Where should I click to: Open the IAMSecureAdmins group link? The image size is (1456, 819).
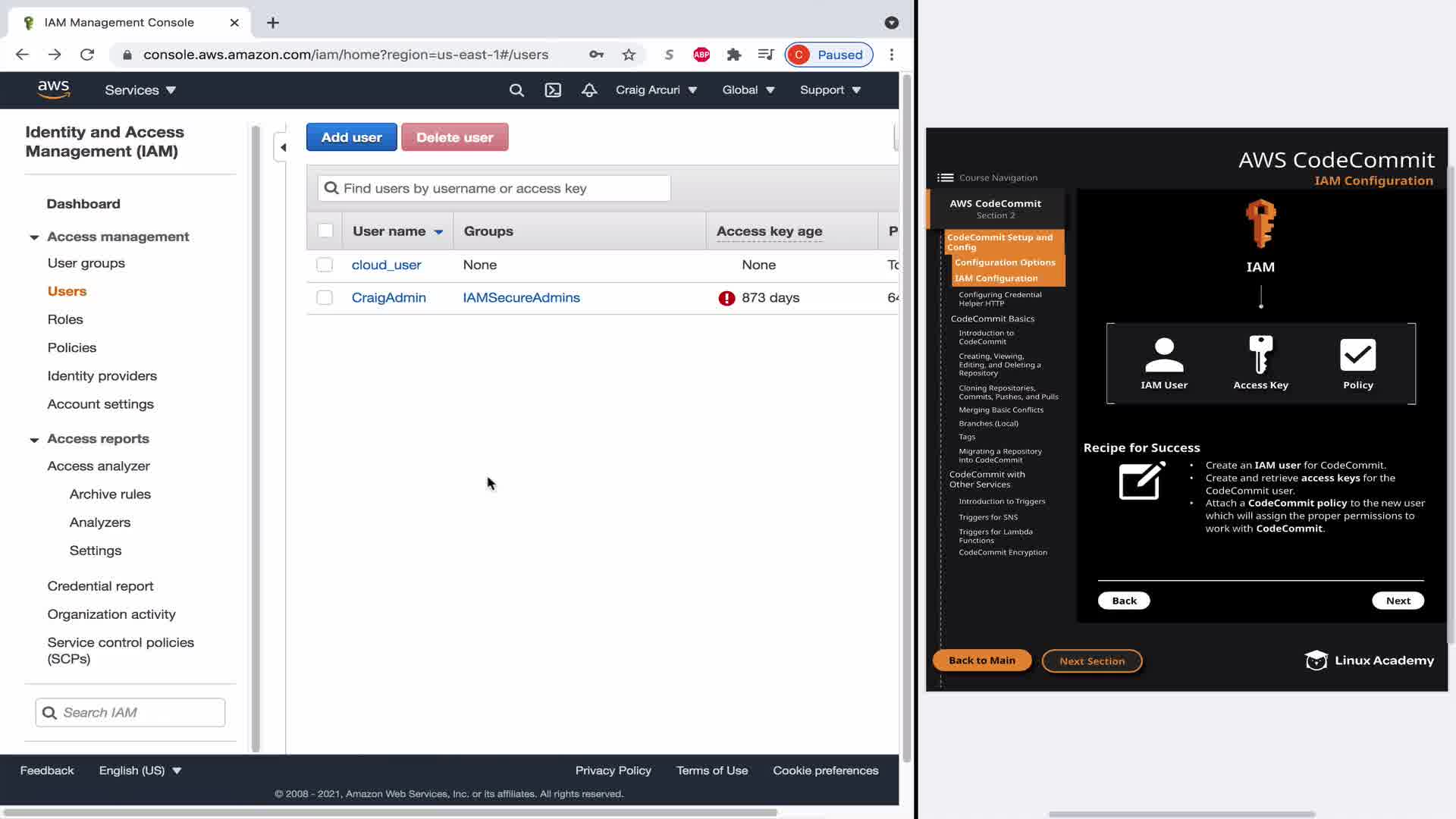tap(521, 298)
